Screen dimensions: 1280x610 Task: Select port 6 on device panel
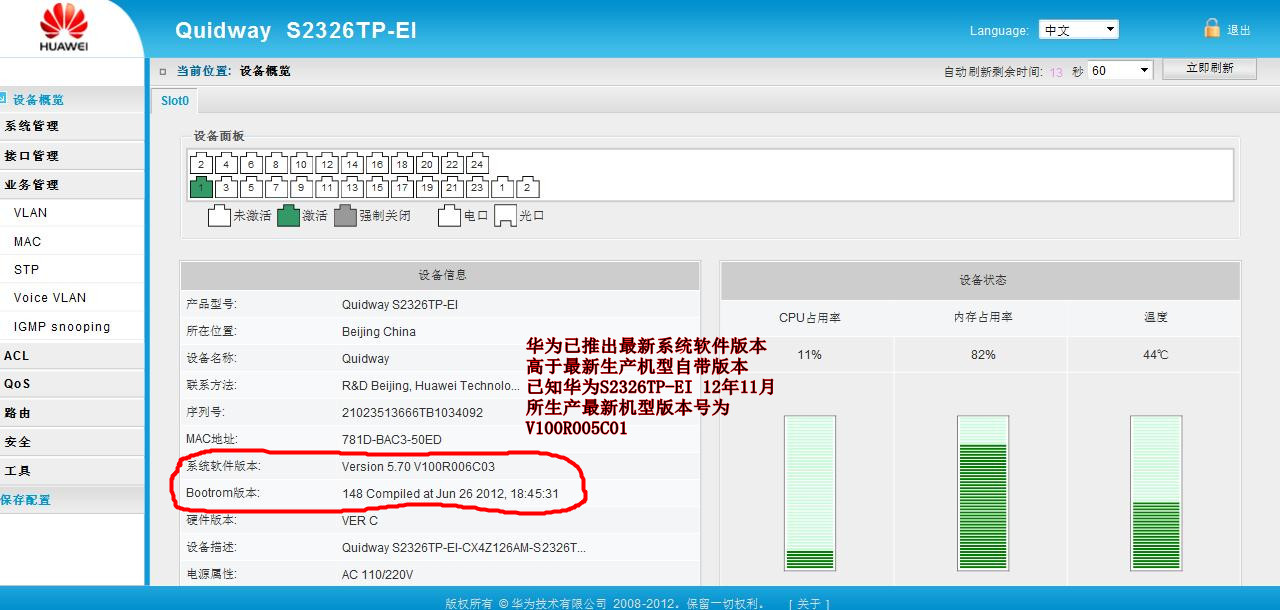point(251,164)
